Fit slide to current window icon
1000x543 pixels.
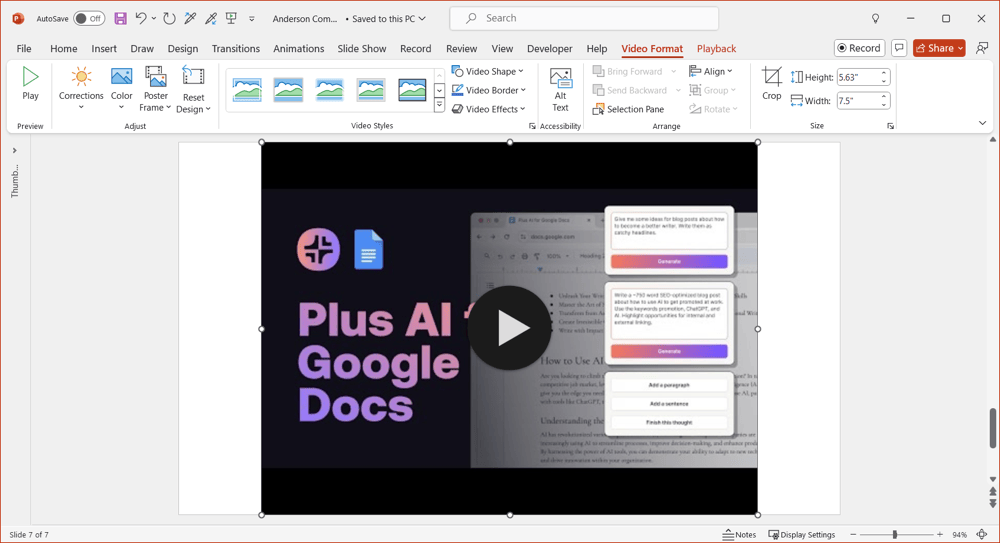tap(982, 535)
